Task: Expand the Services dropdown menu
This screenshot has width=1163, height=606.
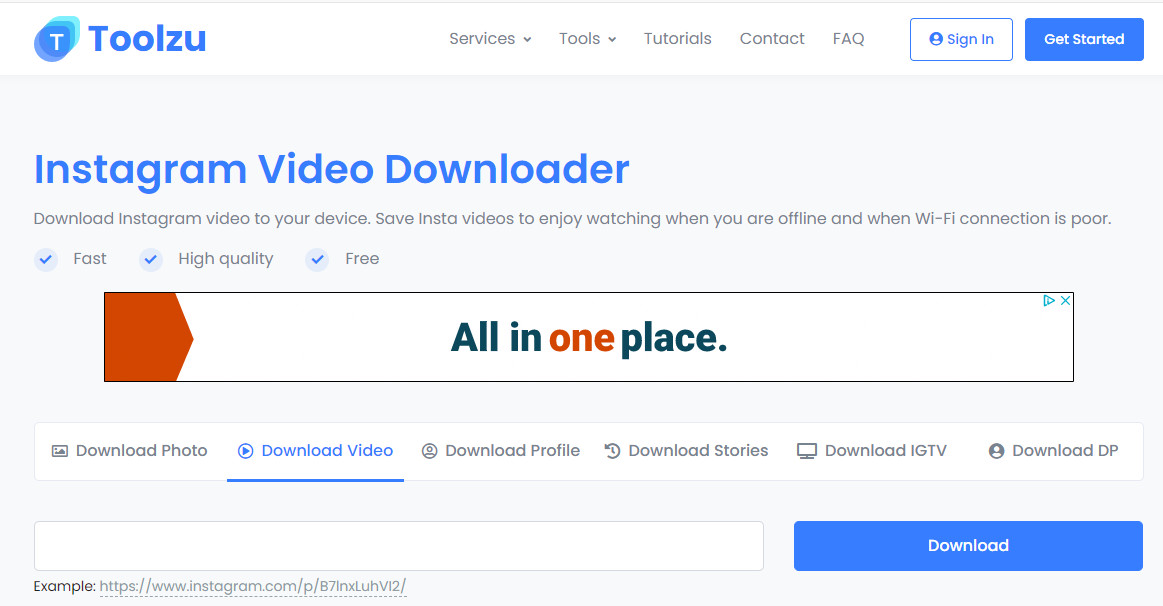Action: point(490,39)
